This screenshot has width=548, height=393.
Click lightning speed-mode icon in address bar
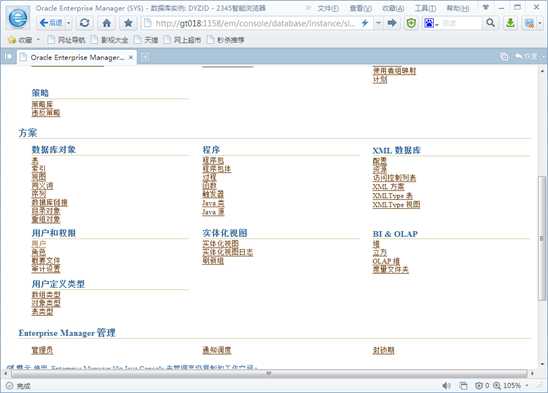tap(365, 23)
